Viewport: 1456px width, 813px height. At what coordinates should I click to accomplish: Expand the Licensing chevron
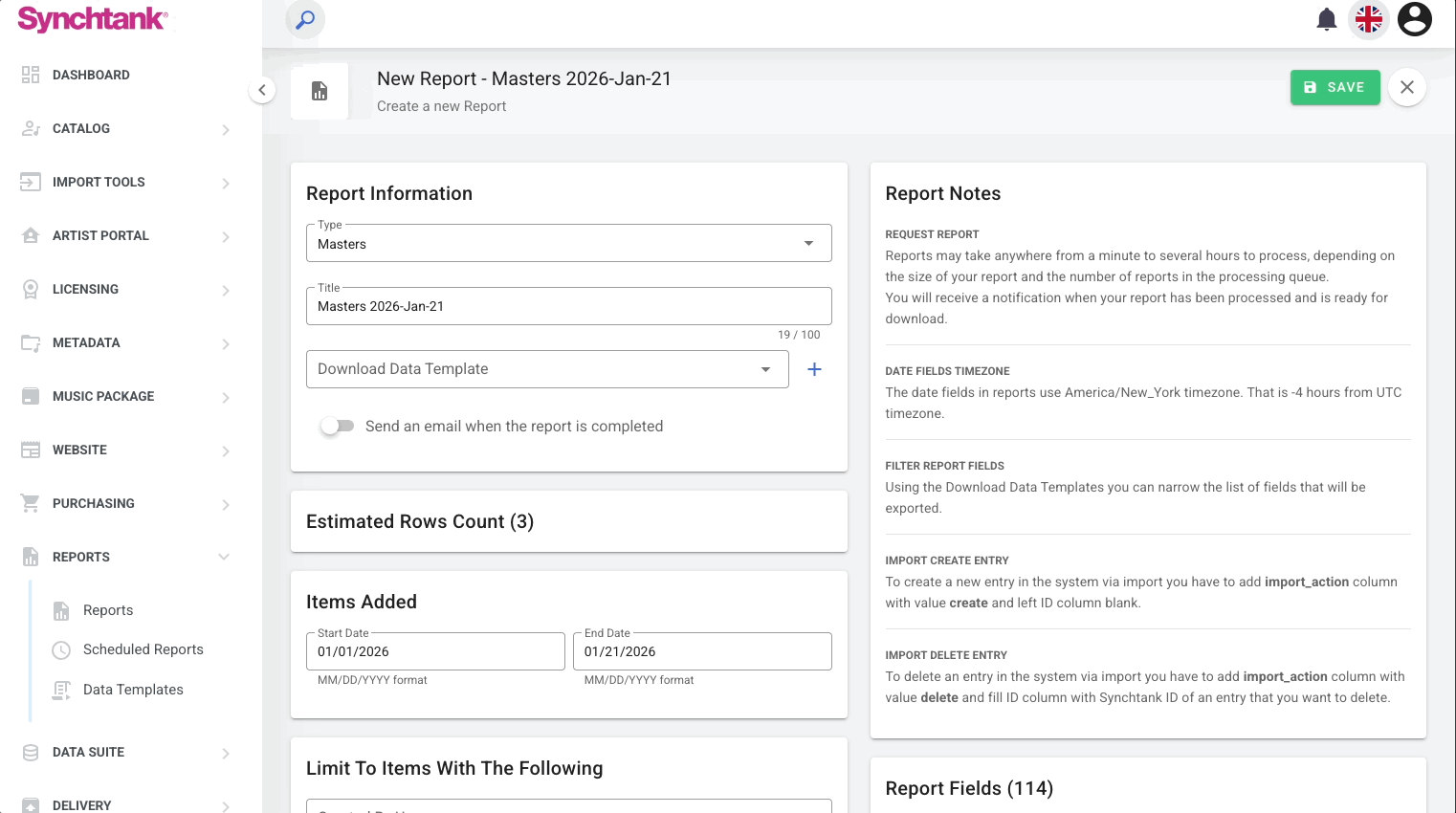pos(226,290)
